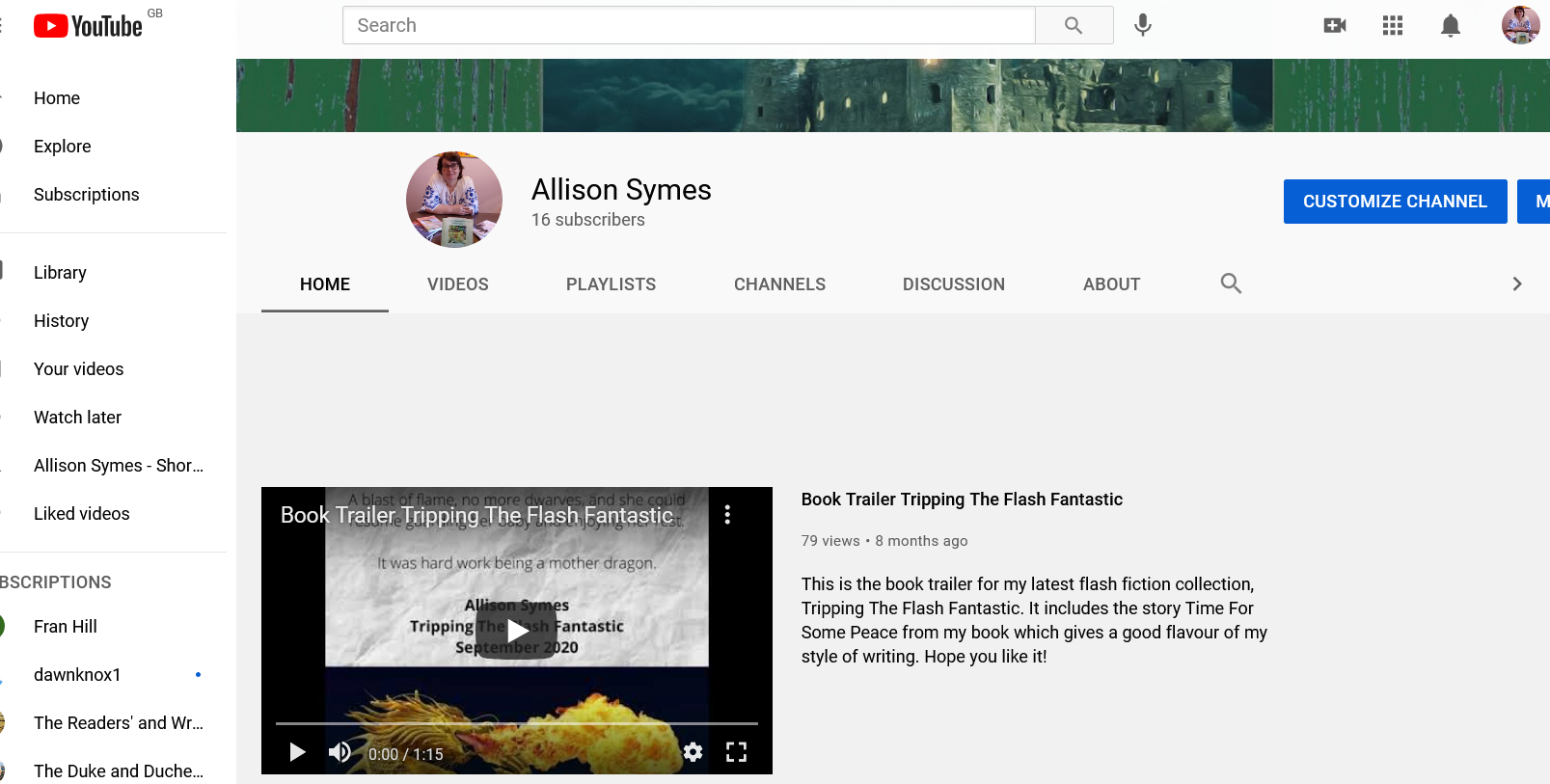Open the notifications bell
Viewport: 1550px width, 784px height.
(1451, 25)
